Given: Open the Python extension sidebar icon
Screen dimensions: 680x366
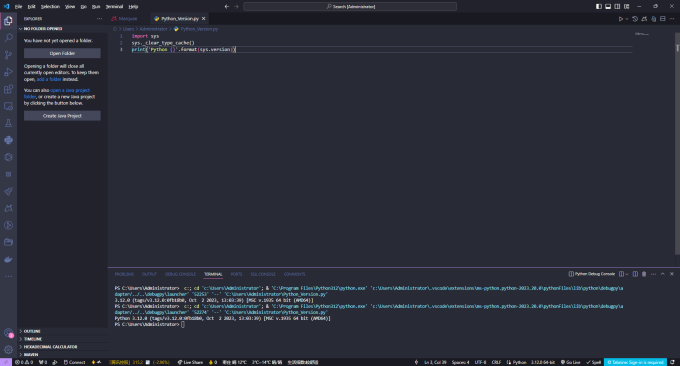Looking at the screenshot, I should pos(8,140).
